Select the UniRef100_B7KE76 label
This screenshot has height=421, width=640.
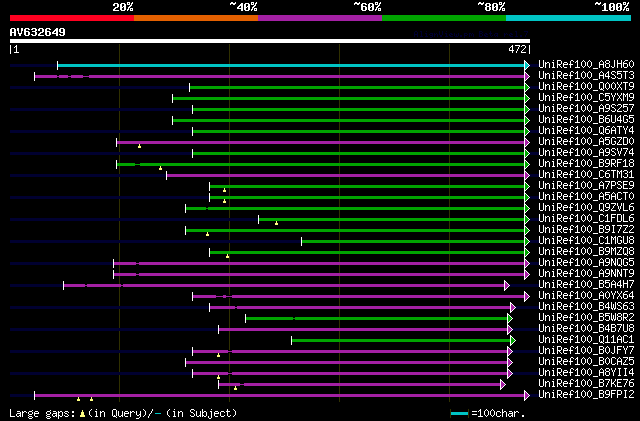click(586, 384)
